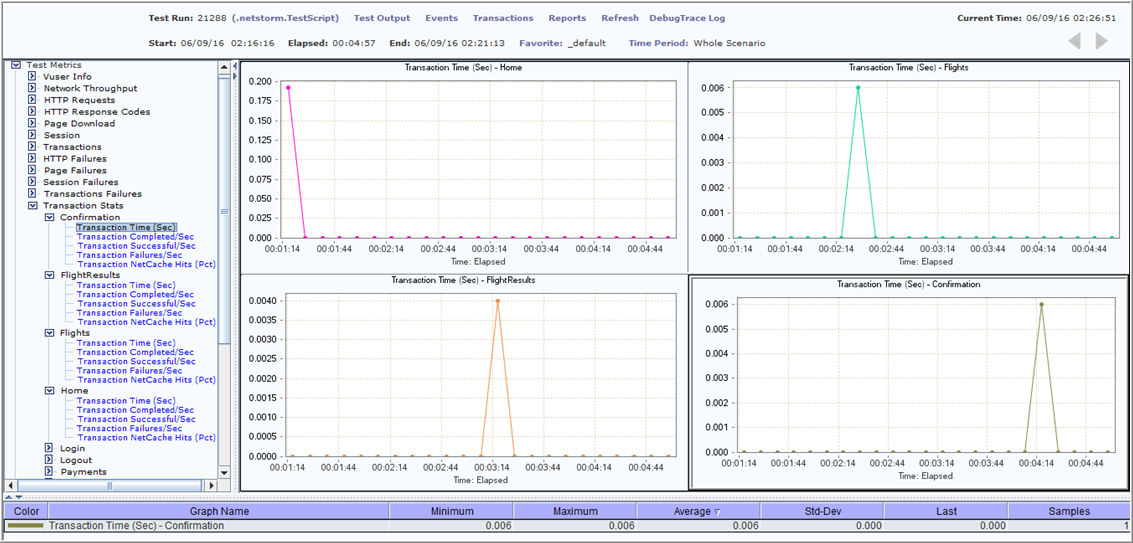Screen dimensions: 1133x543
Task: Expand the Page Failures node
Action: click(x=32, y=170)
